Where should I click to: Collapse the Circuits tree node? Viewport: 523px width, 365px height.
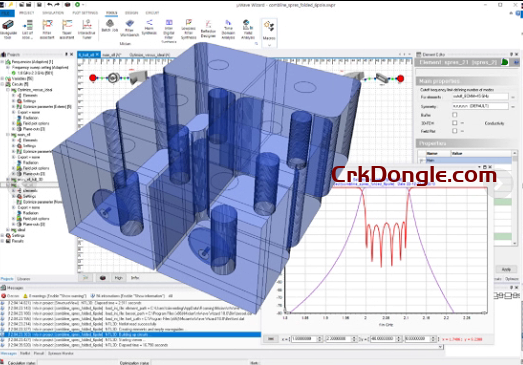(3, 84)
